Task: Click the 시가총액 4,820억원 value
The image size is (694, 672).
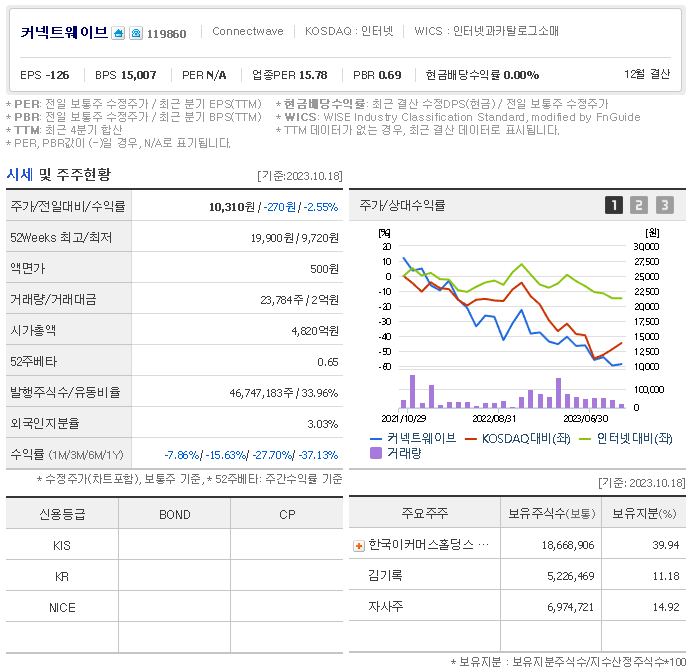Action: (x=315, y=331)
